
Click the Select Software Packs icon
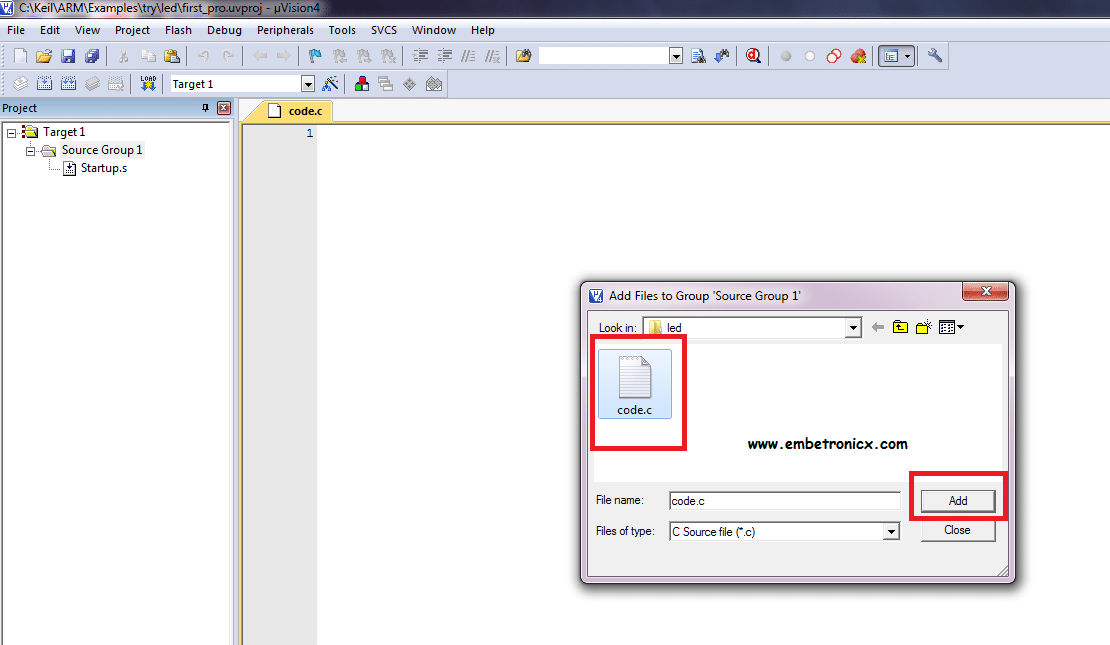434,84
